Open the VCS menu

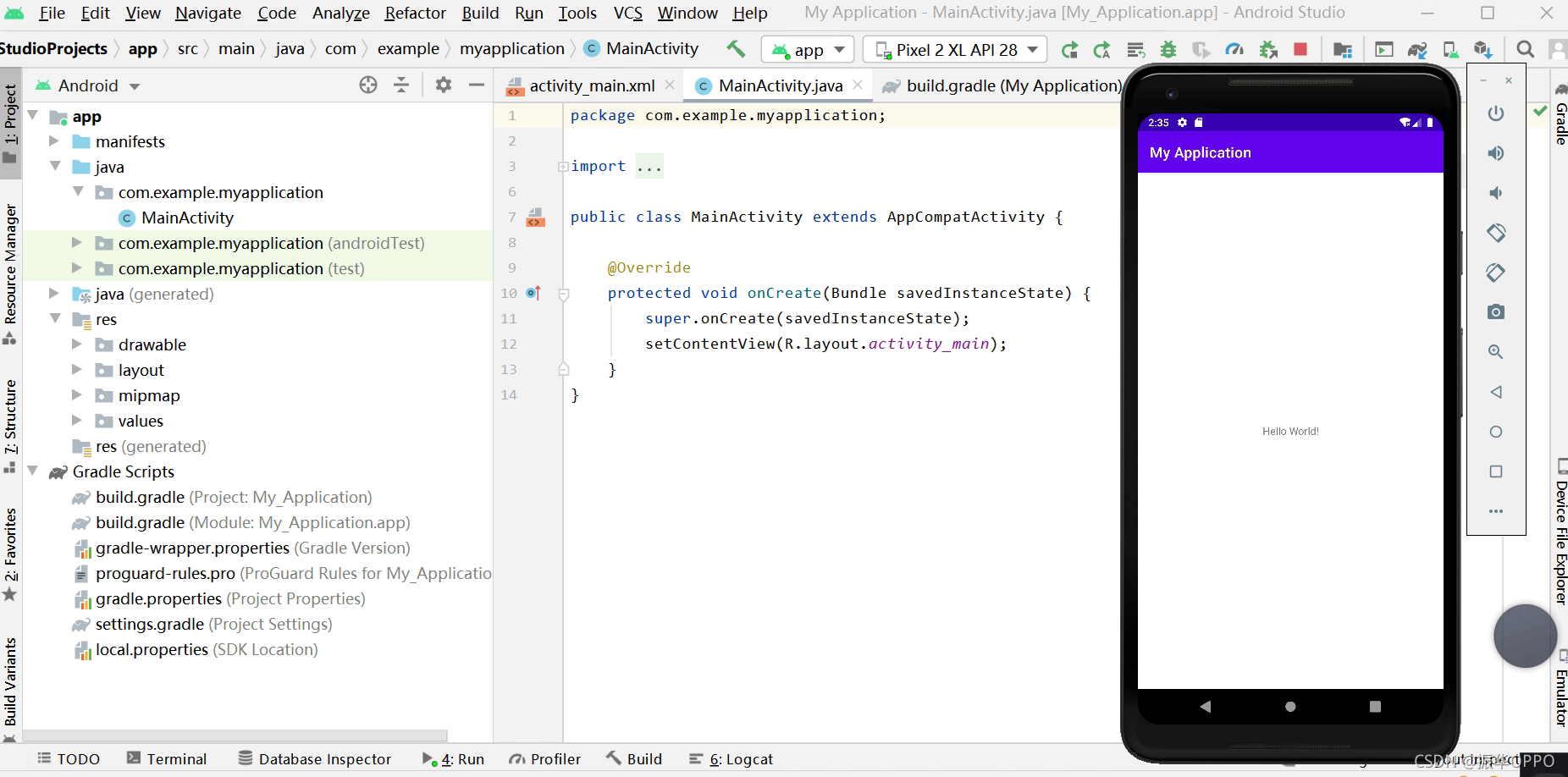pyautogui.click(x=627, y=13)
